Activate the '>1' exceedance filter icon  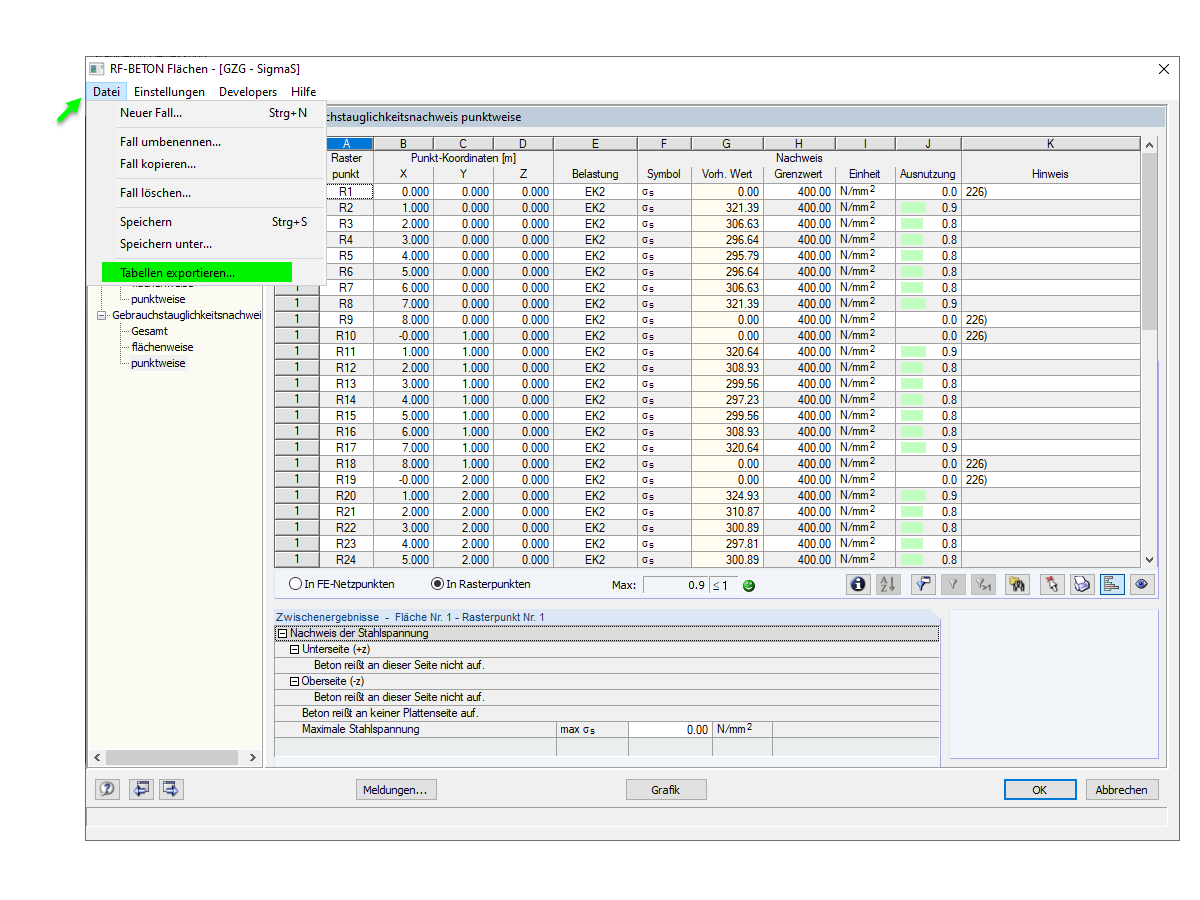coord(983,584)
